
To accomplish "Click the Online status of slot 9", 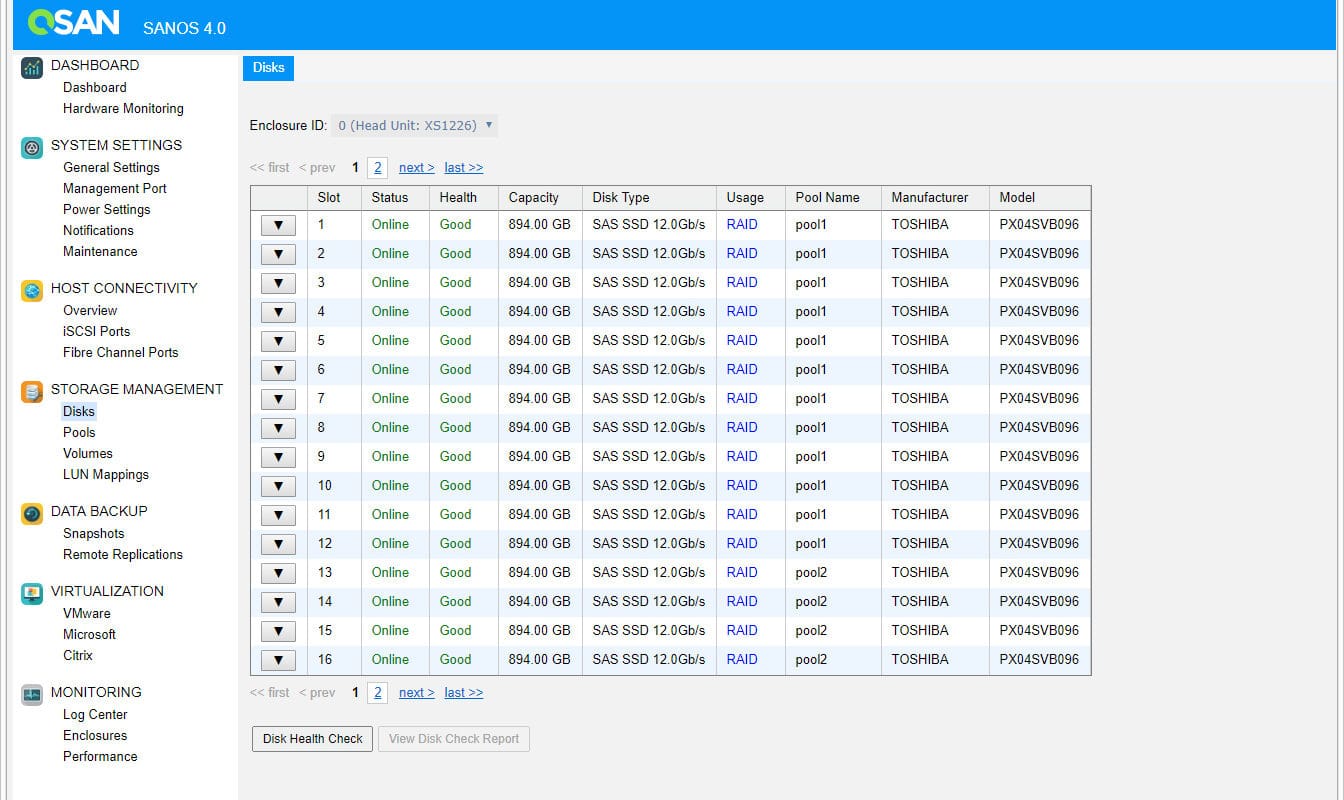I will point(390,456).
